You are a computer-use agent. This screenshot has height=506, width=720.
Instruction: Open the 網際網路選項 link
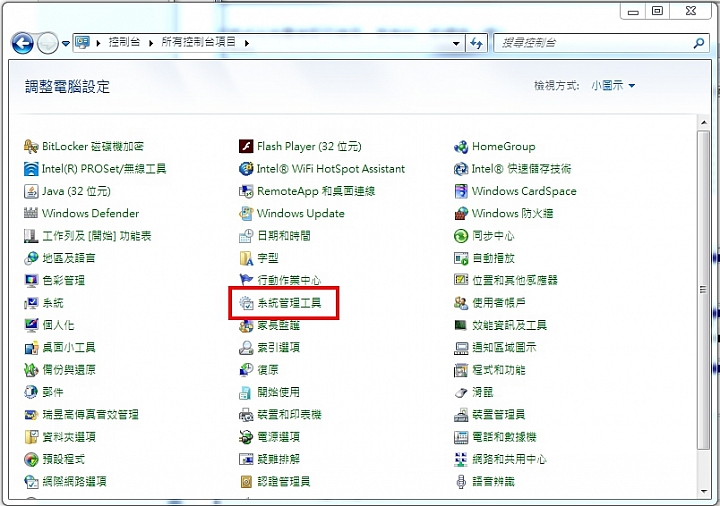pos(74,482)
